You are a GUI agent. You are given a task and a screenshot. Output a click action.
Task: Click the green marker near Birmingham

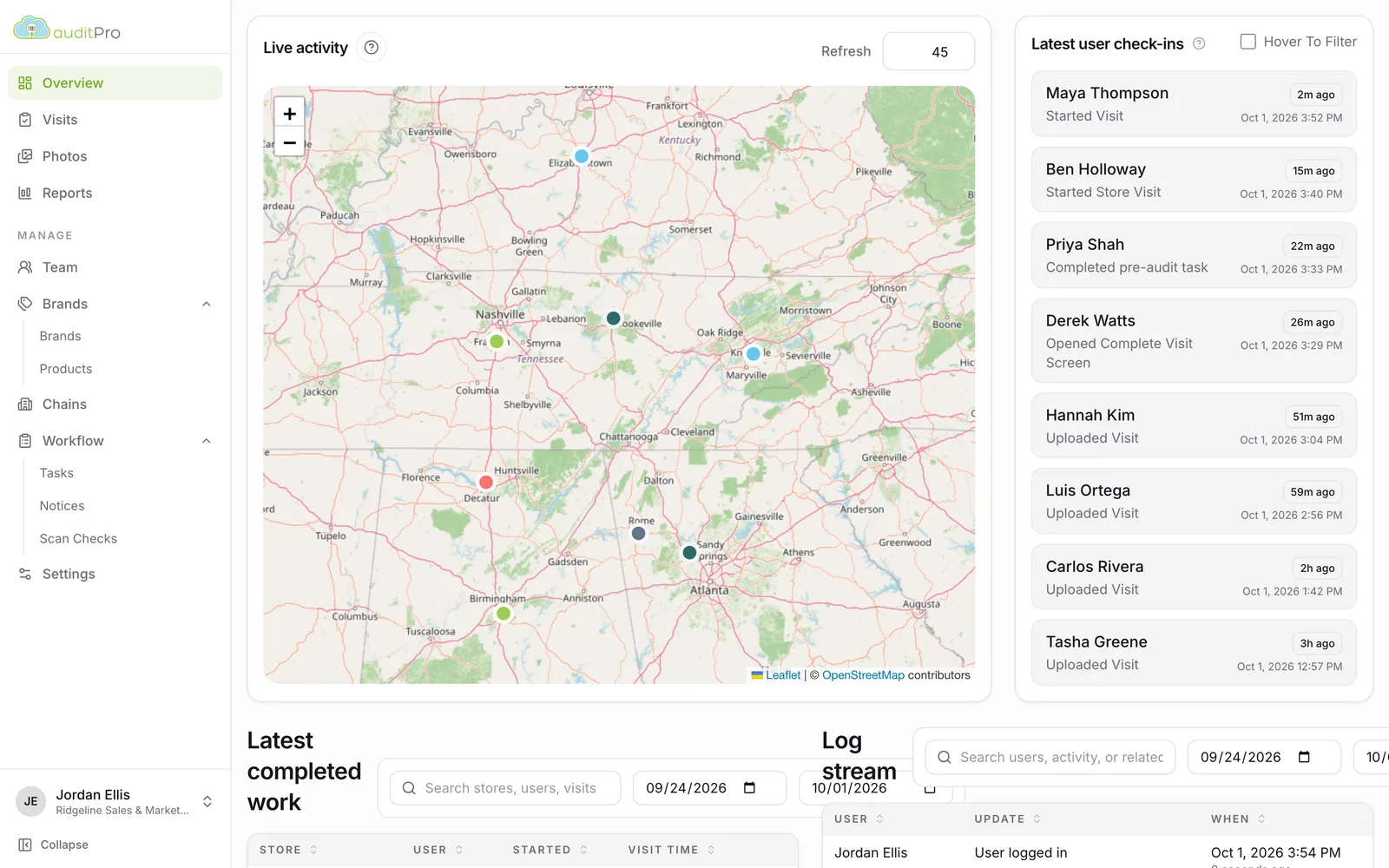coord(503,614)
